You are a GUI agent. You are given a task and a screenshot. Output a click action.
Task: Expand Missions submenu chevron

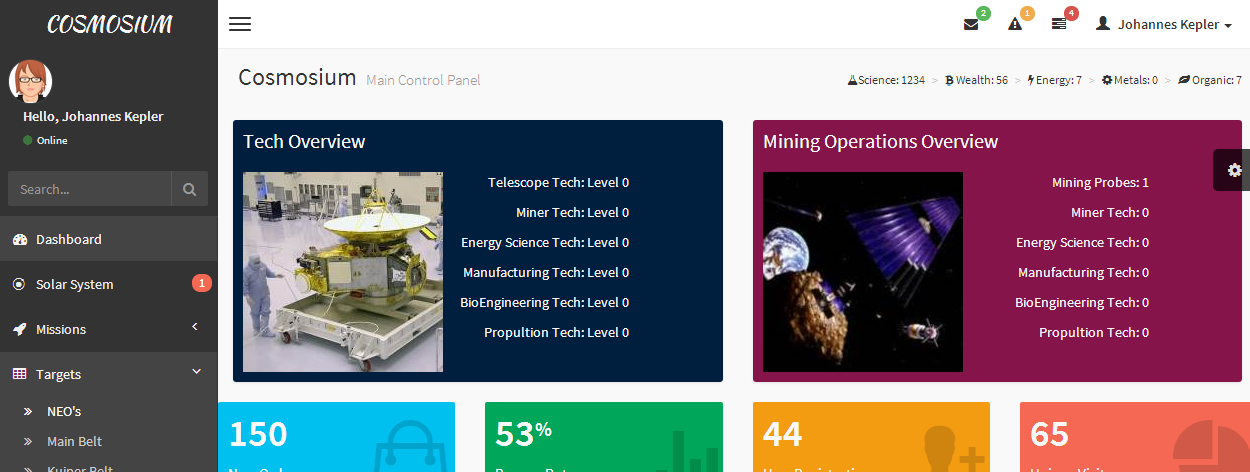(x=195, y=327)
